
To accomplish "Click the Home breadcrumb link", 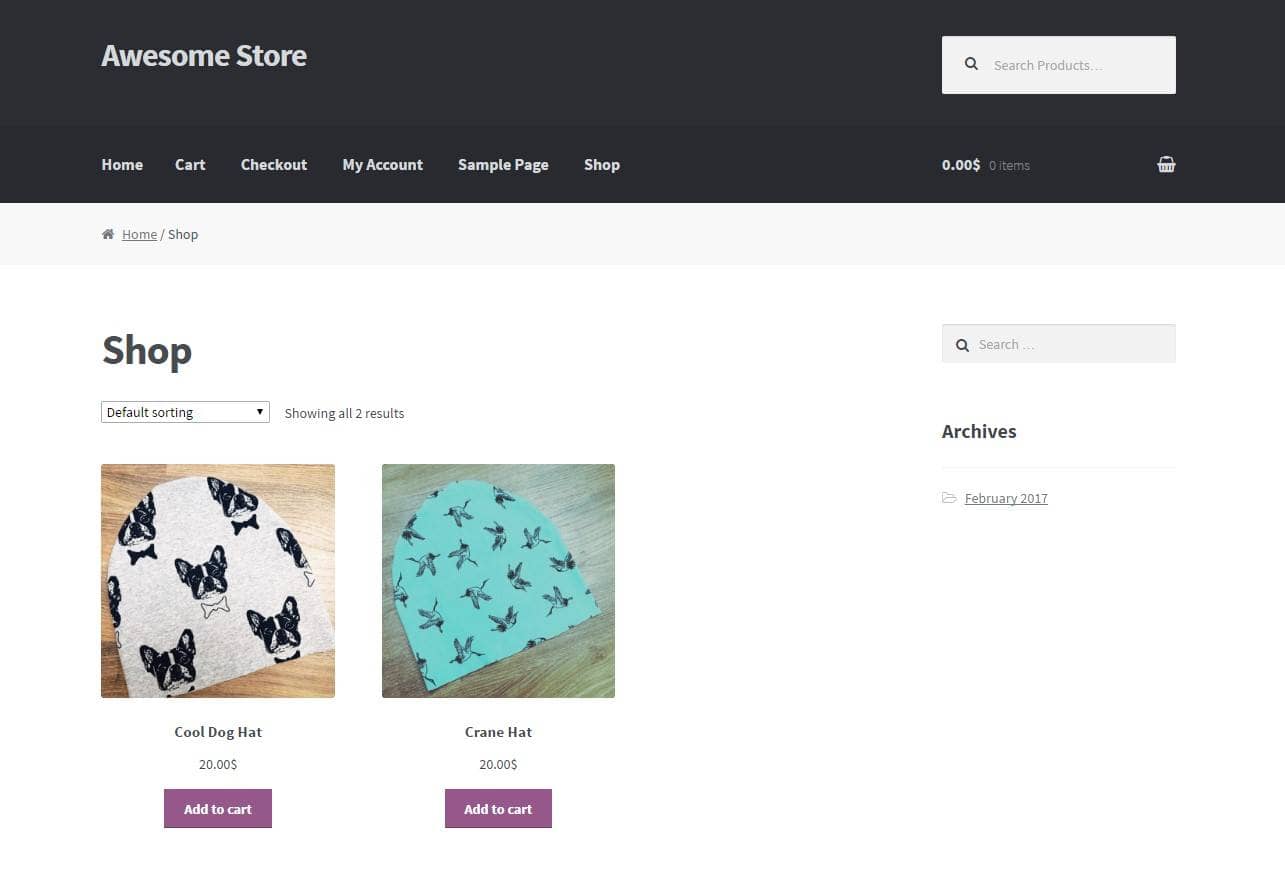I will point(139,234).
